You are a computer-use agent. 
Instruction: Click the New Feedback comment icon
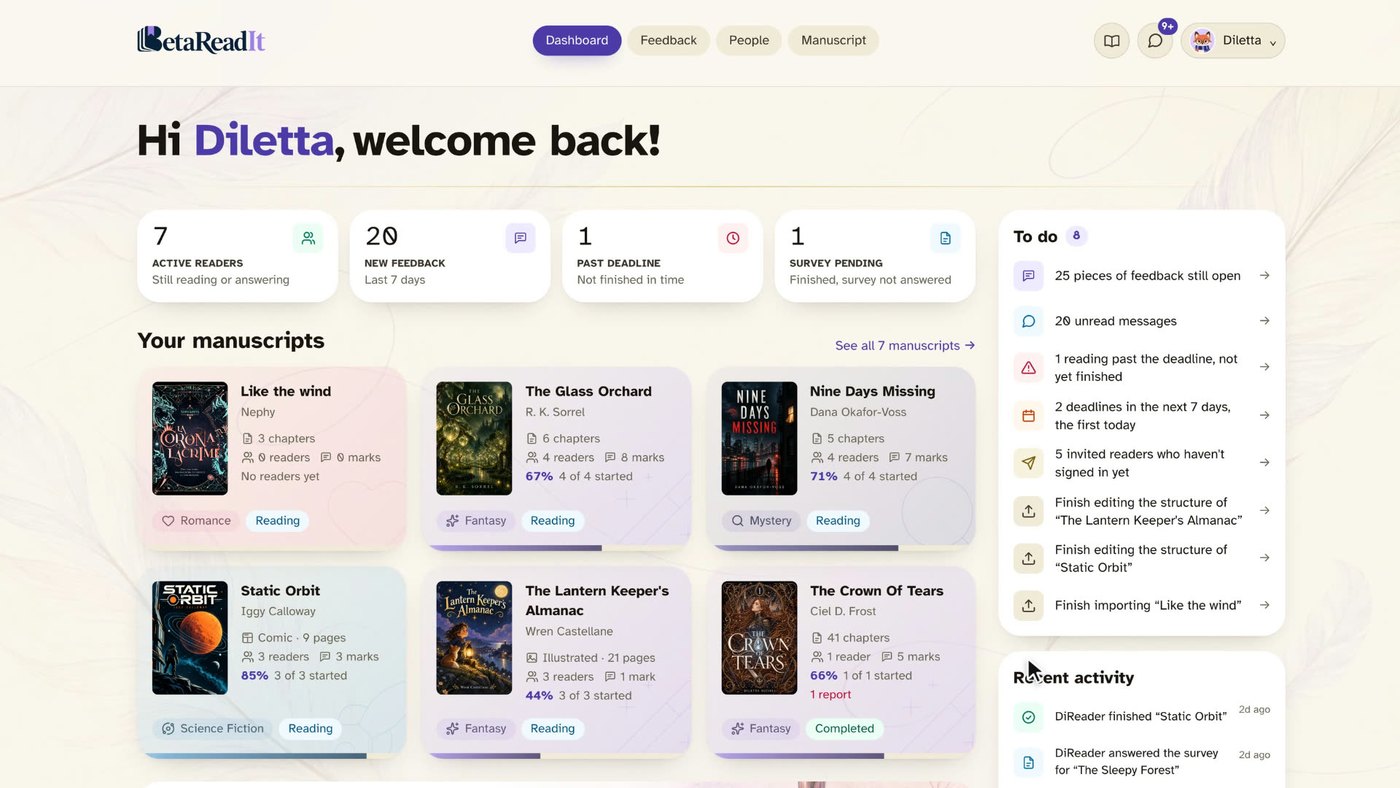click(x=520, y=238)
